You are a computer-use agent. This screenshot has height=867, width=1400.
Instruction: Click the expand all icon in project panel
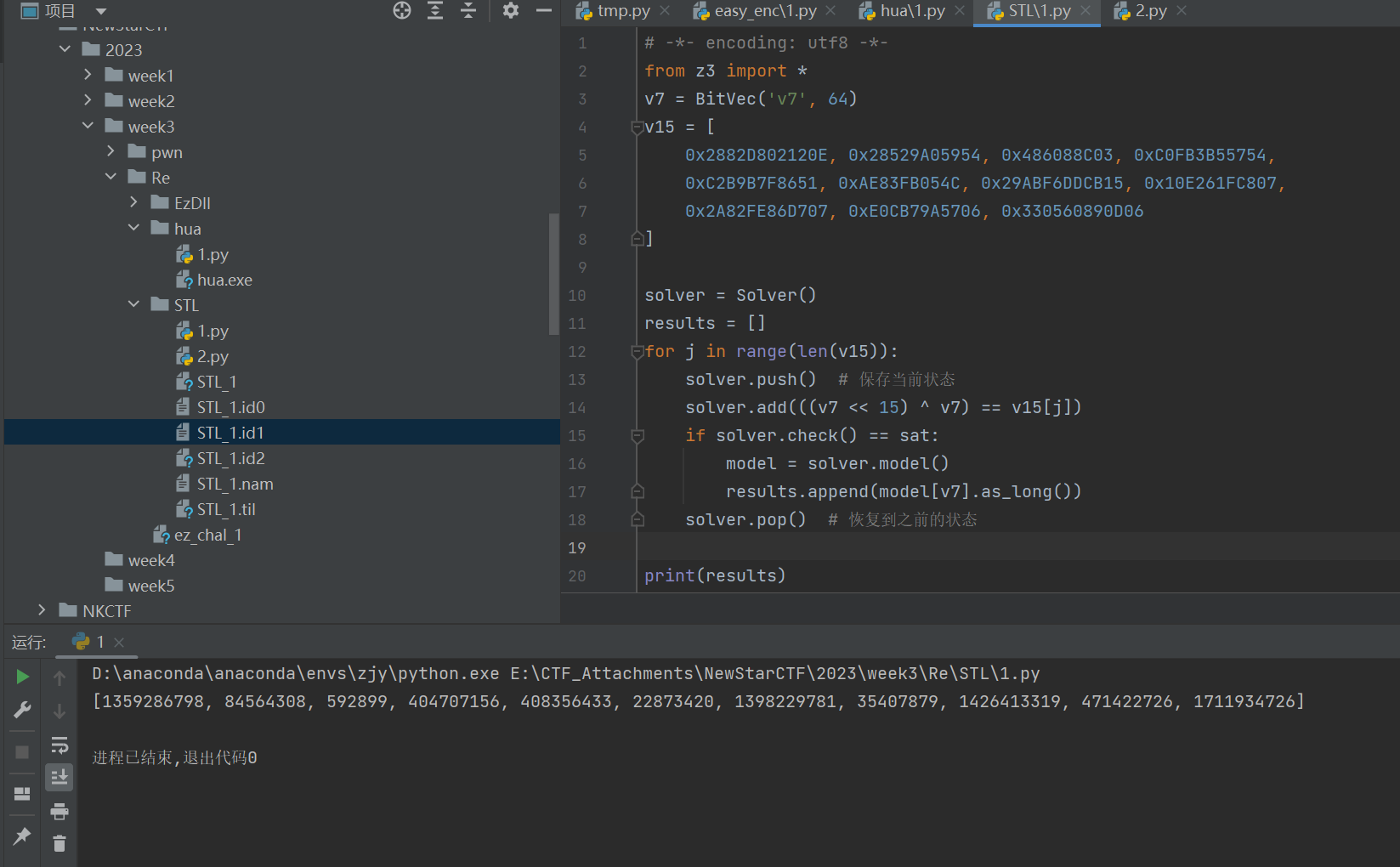coord(435,10)
